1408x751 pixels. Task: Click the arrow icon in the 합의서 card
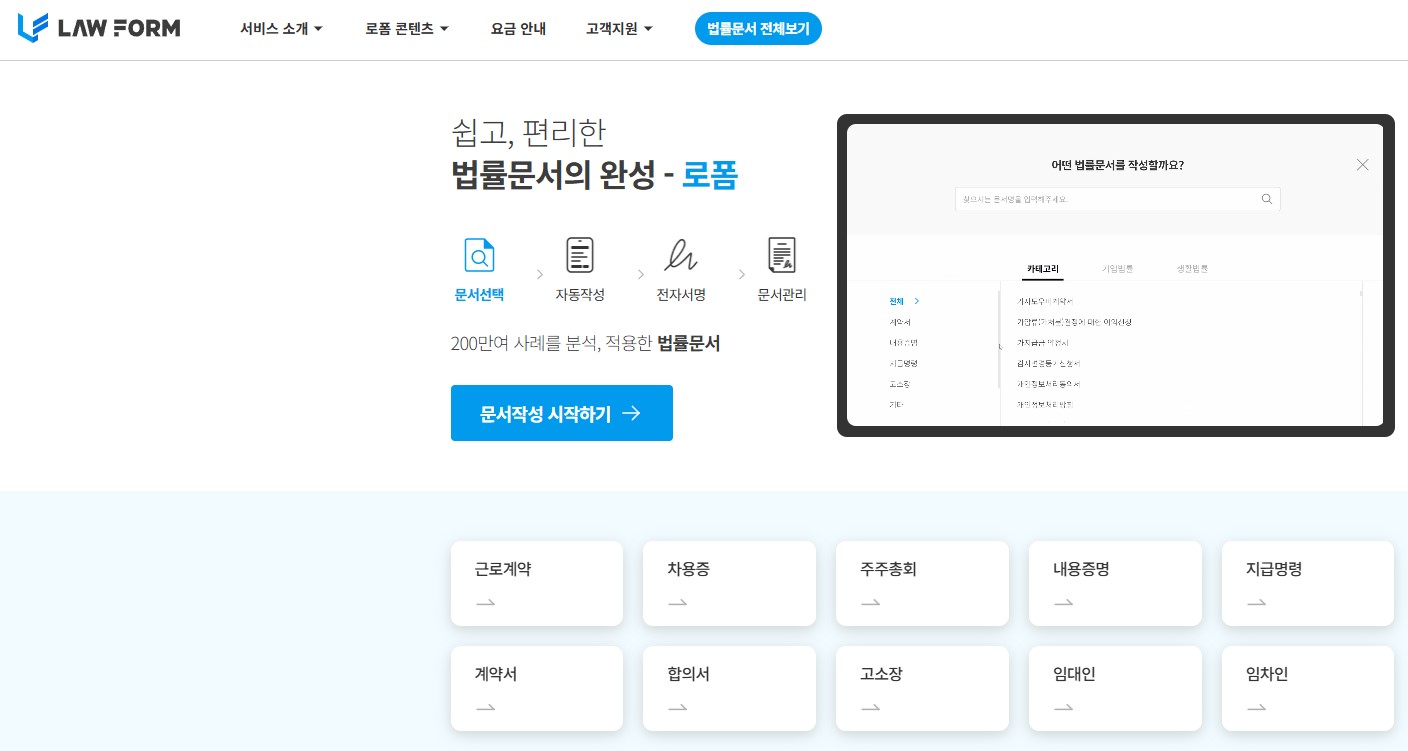point(677,708)
